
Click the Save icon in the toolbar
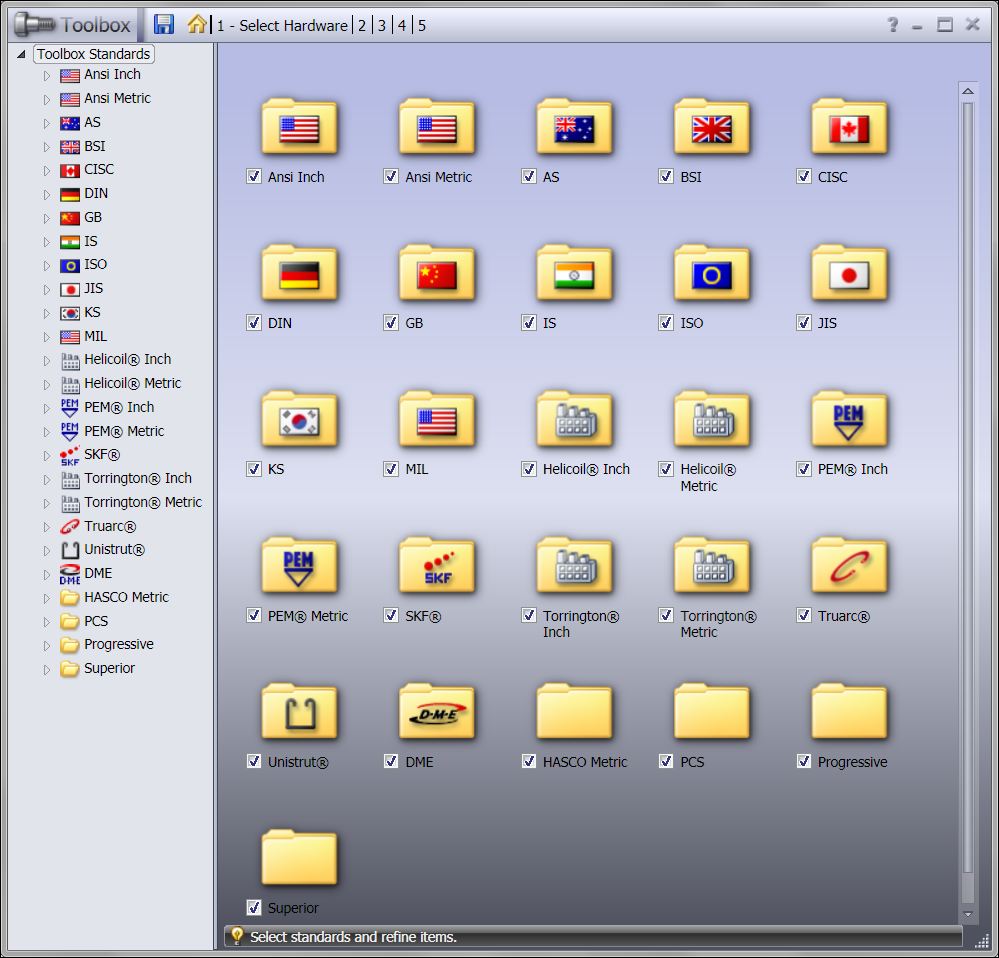[164, 25]
